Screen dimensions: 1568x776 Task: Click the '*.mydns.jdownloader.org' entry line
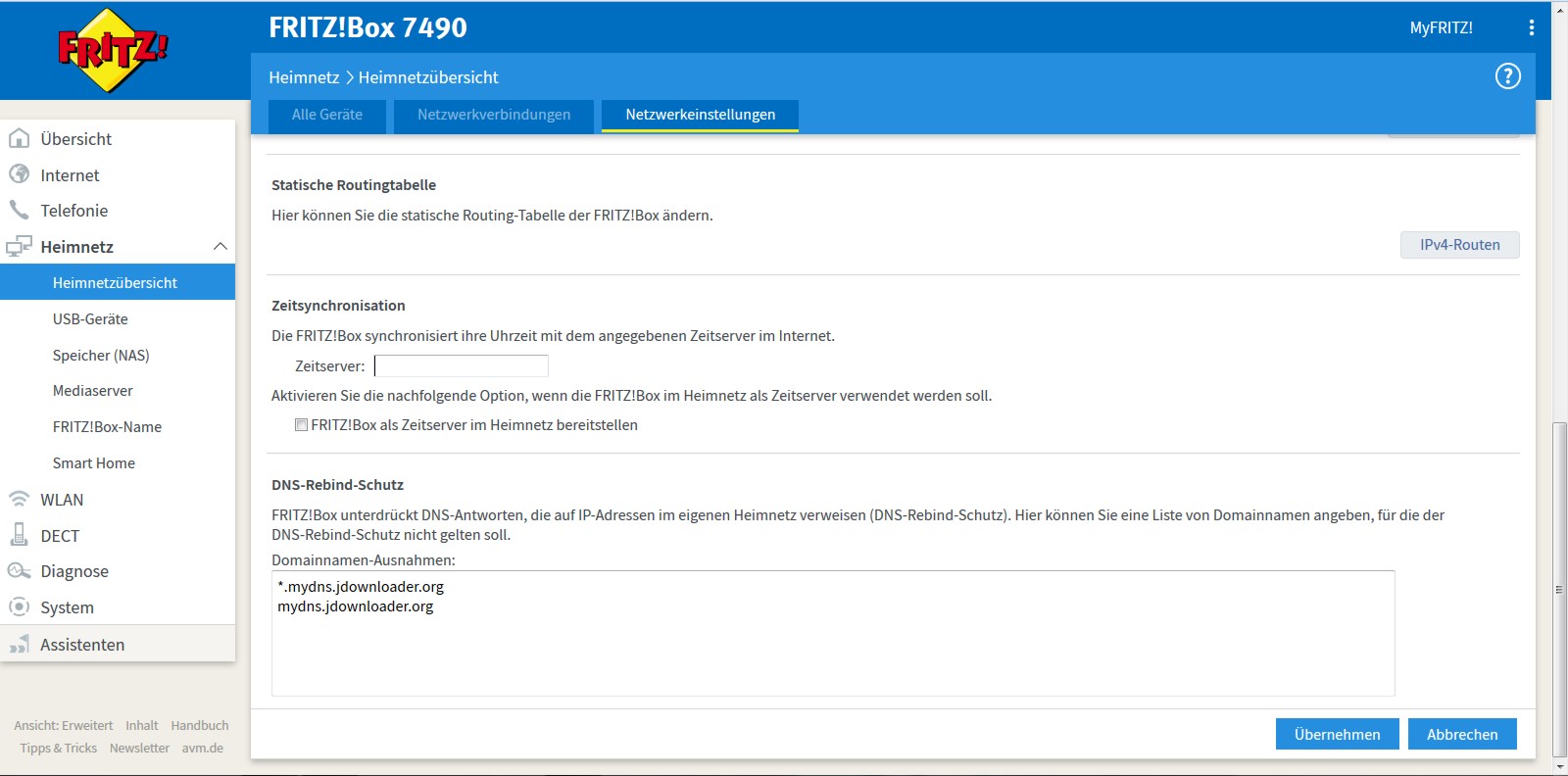tap(361, 586)
